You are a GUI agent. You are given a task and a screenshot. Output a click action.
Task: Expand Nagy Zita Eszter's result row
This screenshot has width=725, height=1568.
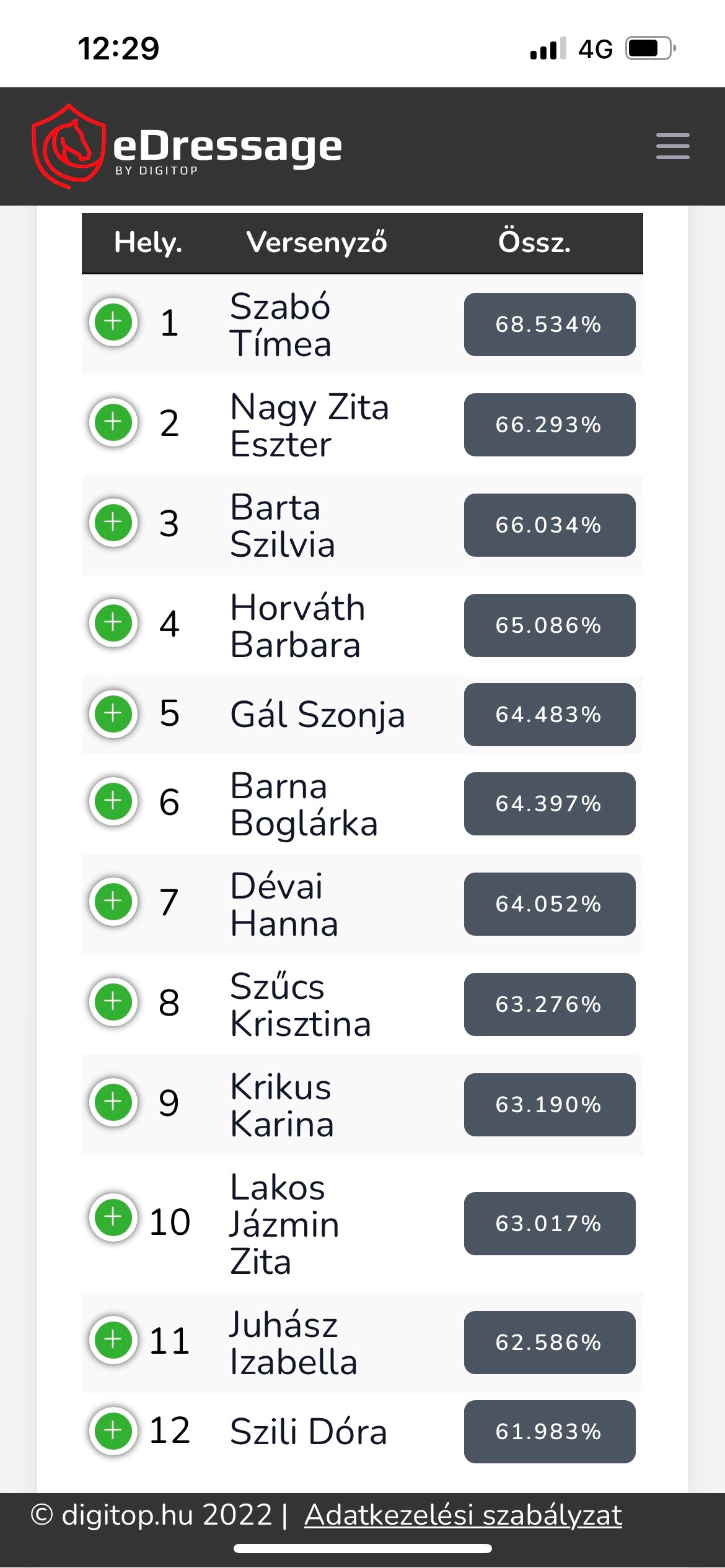113,422
